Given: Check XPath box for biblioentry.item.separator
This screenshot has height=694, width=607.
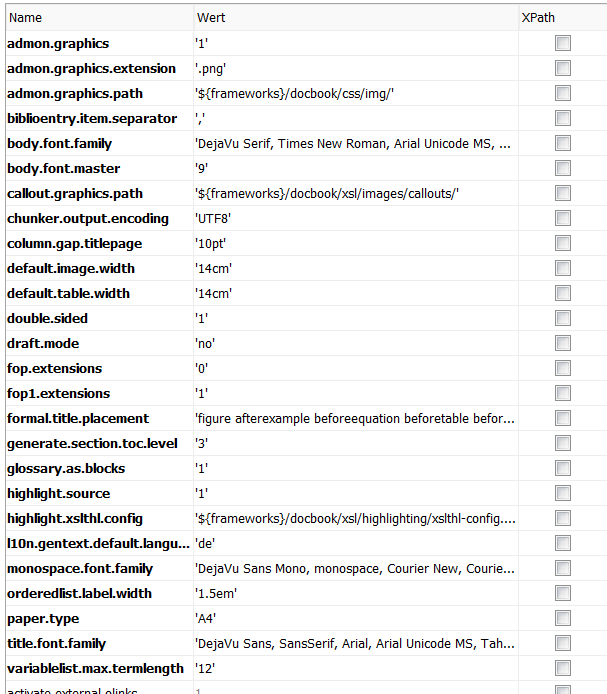Looking at the screenshot, I should tap(563, 118).
